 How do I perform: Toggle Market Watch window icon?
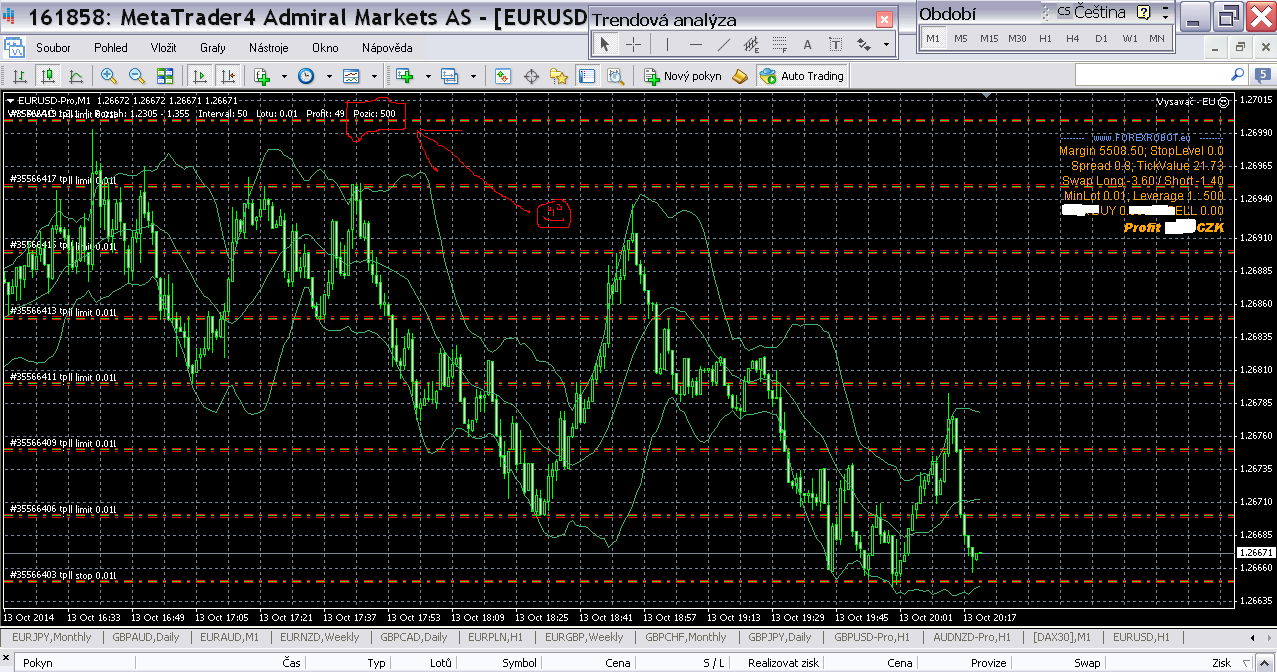point(503,76)
